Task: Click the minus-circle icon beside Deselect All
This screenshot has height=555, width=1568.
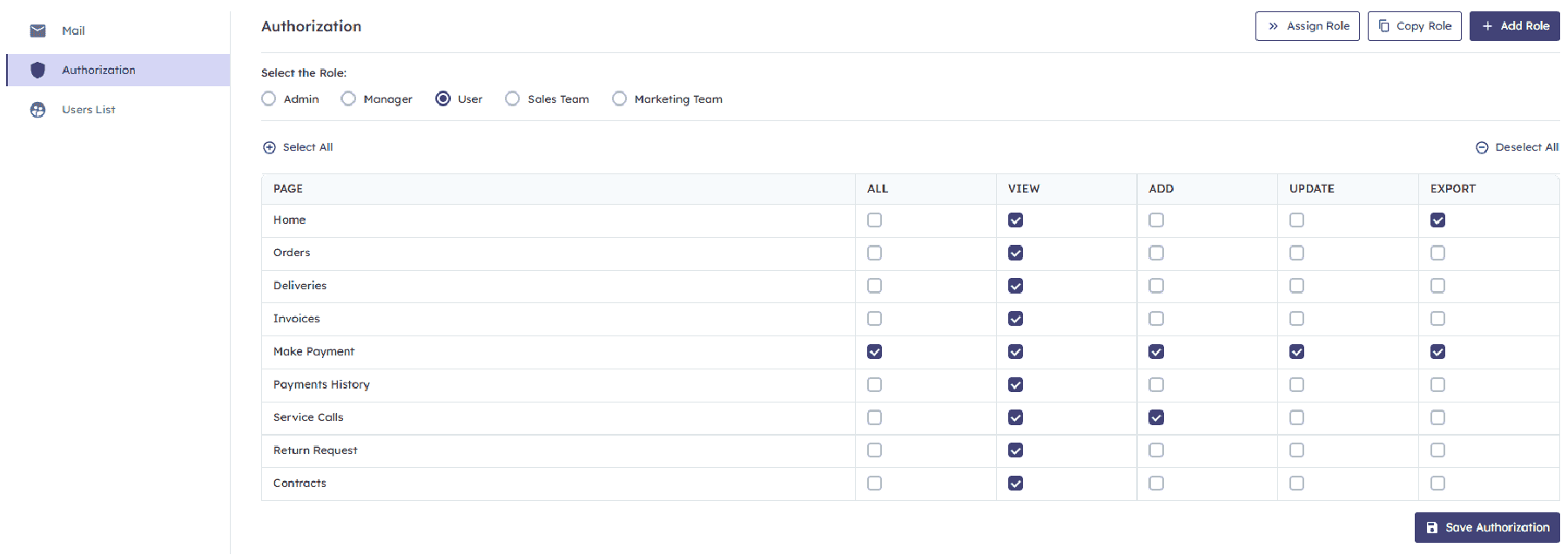Action: click(x=1482, y=147)
